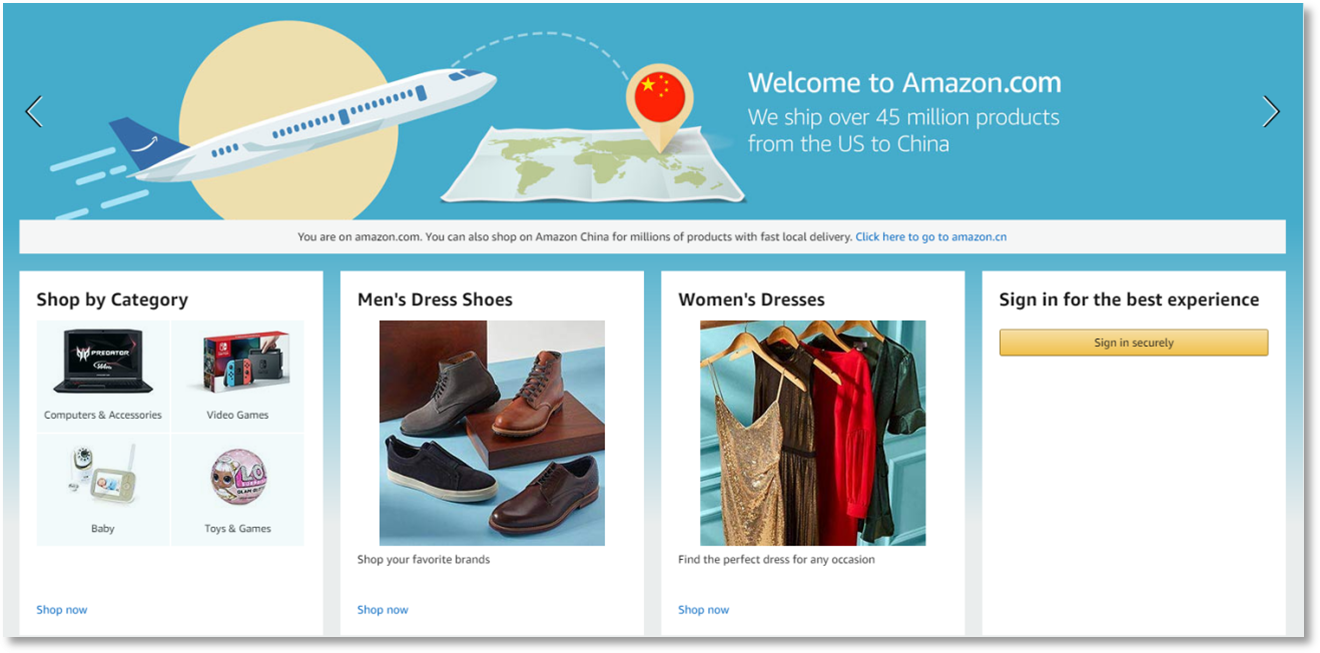
Task: Click Shop now under Shop by Category
Action: [62, 610]
